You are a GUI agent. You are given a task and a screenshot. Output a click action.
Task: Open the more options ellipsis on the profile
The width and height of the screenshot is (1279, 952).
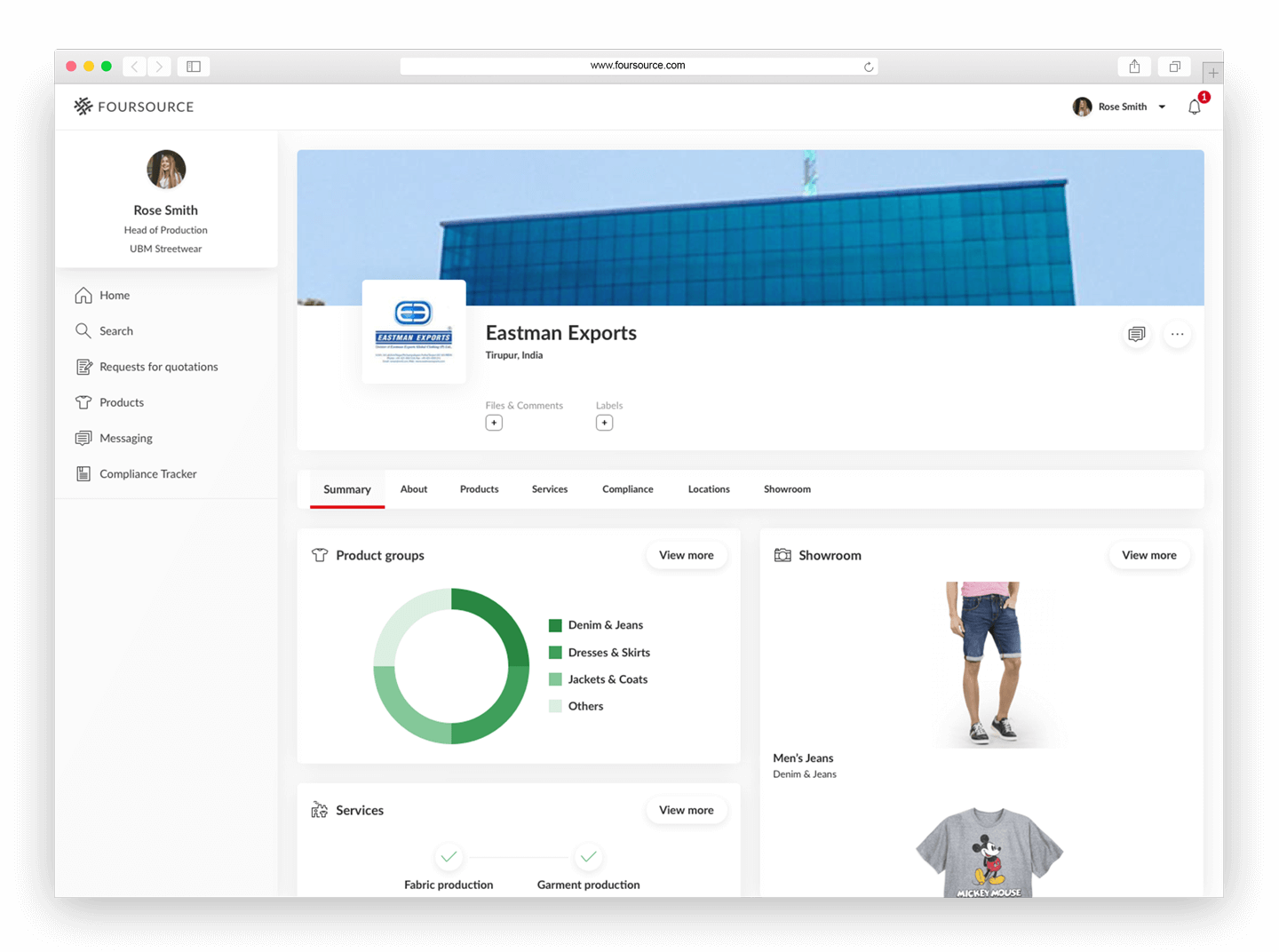[1177, 334]
